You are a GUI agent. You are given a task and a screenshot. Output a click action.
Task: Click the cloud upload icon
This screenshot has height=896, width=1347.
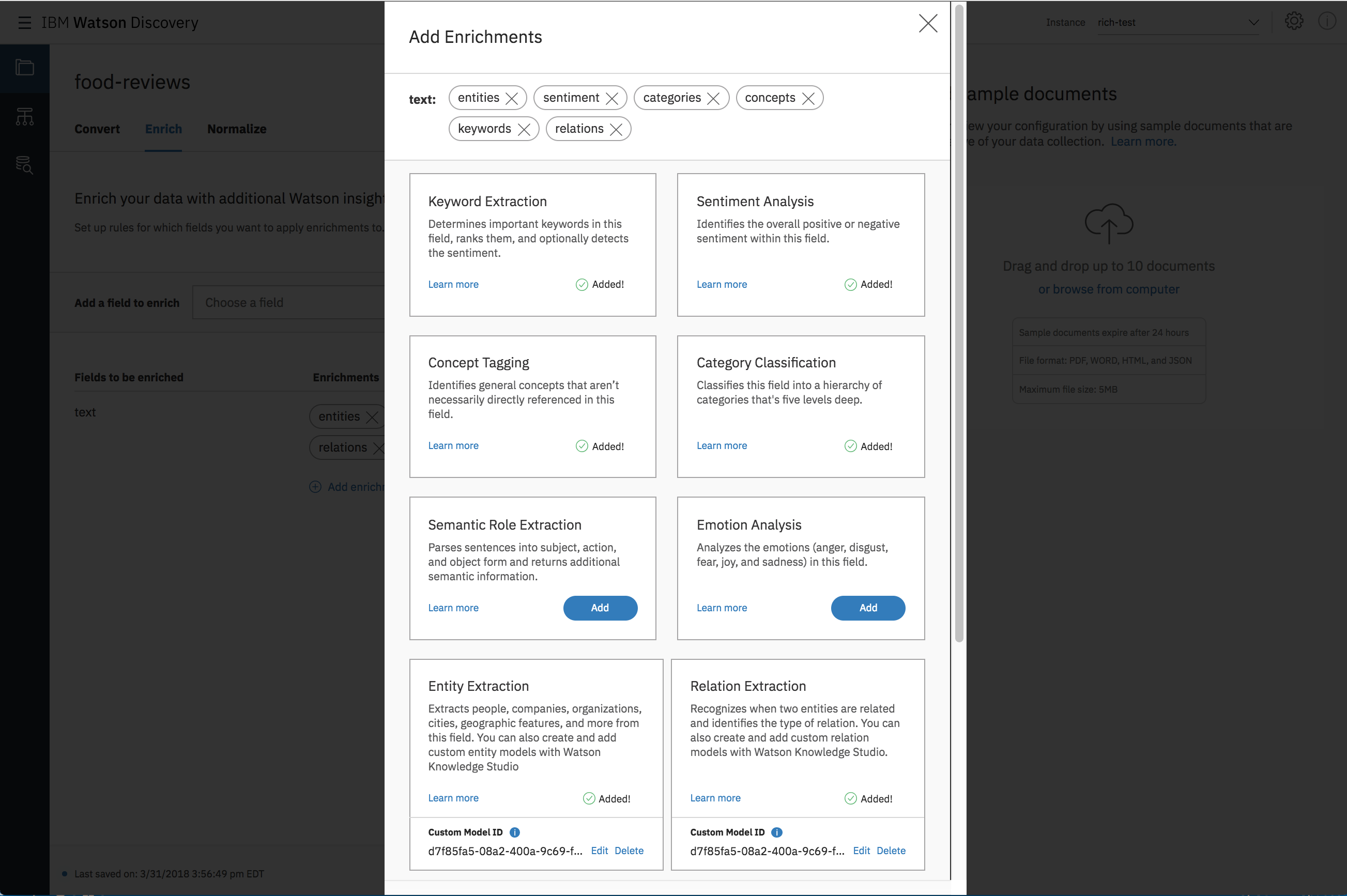[x=1108, y=223]
